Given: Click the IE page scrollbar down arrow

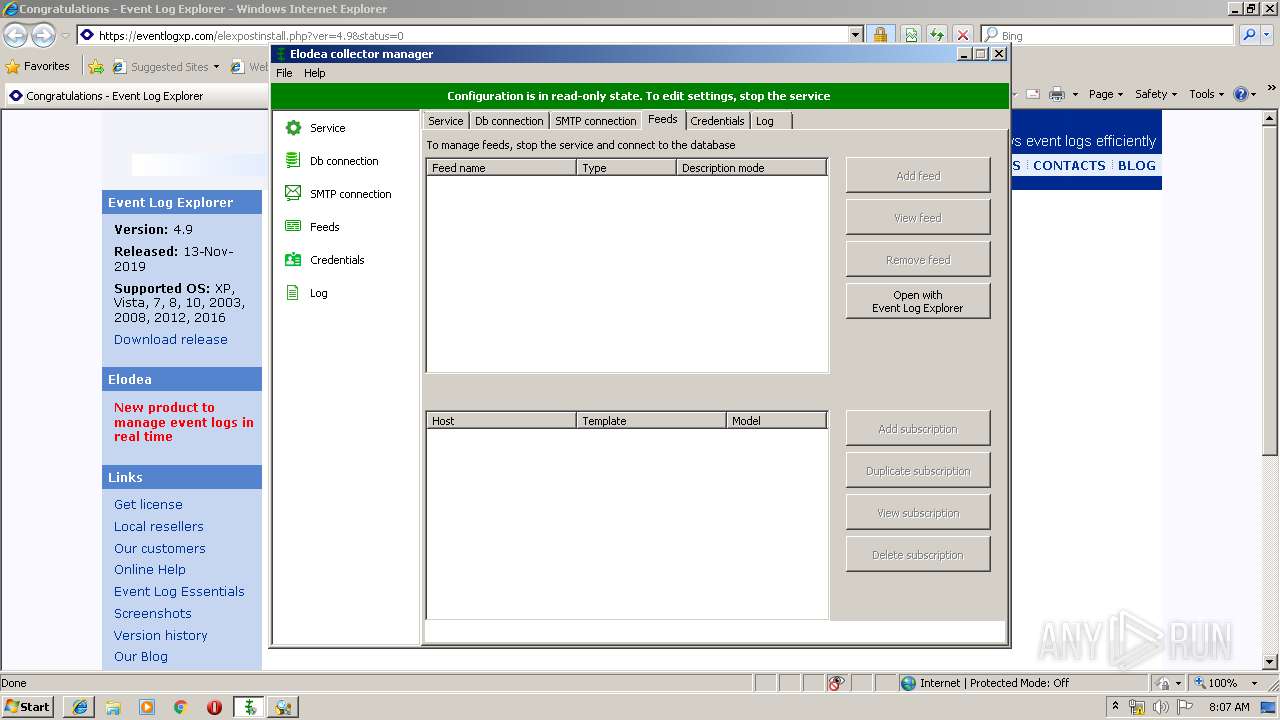Looking at the screenshot, I should click(1271, 662).
